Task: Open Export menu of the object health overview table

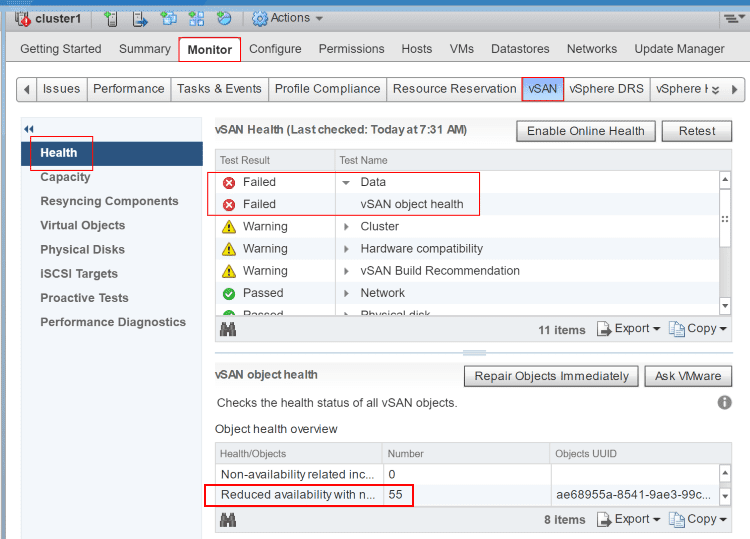Action: [x=629, y=519]
